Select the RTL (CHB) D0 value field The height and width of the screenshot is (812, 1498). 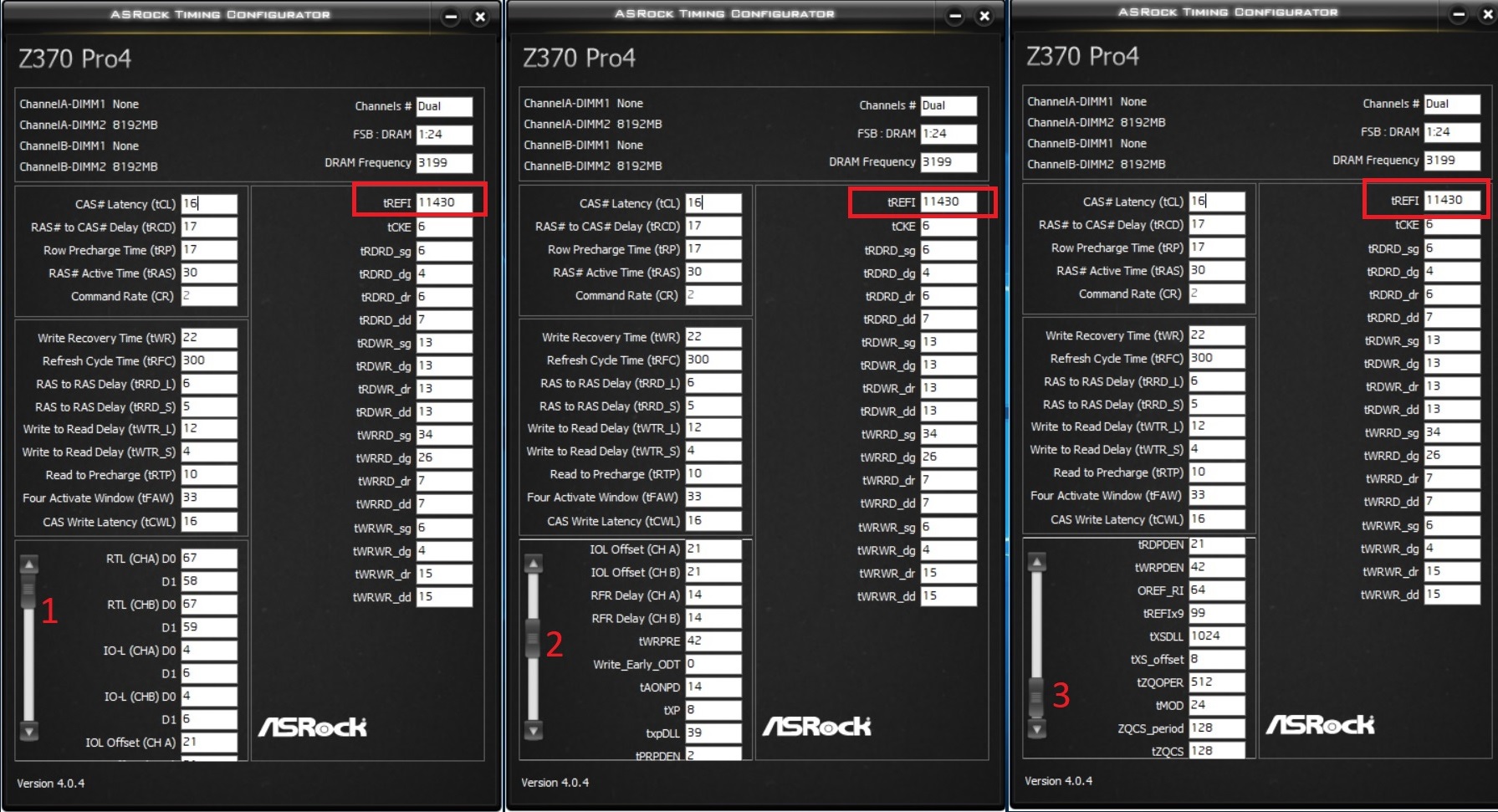click(x=209, y=604)
